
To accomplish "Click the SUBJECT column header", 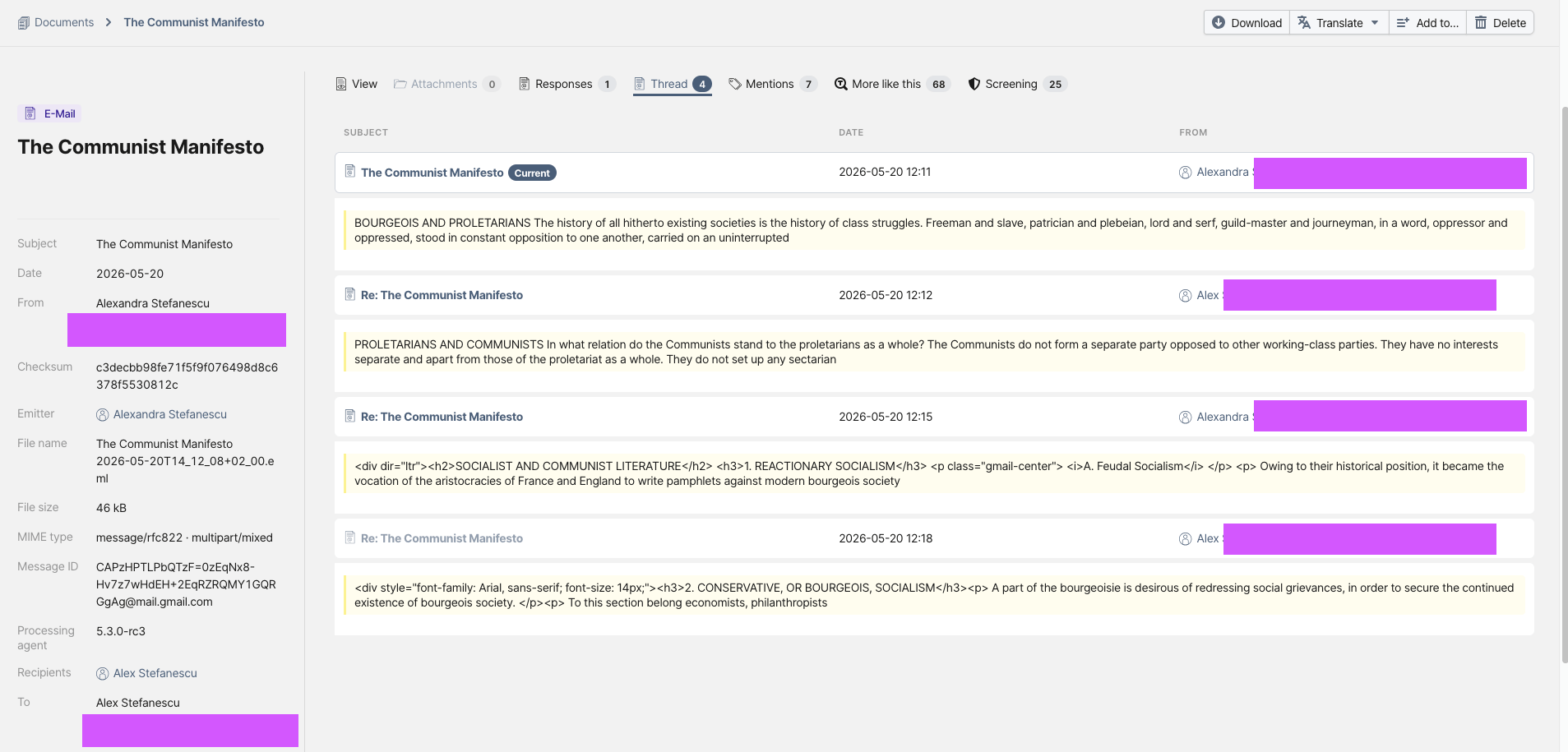I will click(366, 132).
